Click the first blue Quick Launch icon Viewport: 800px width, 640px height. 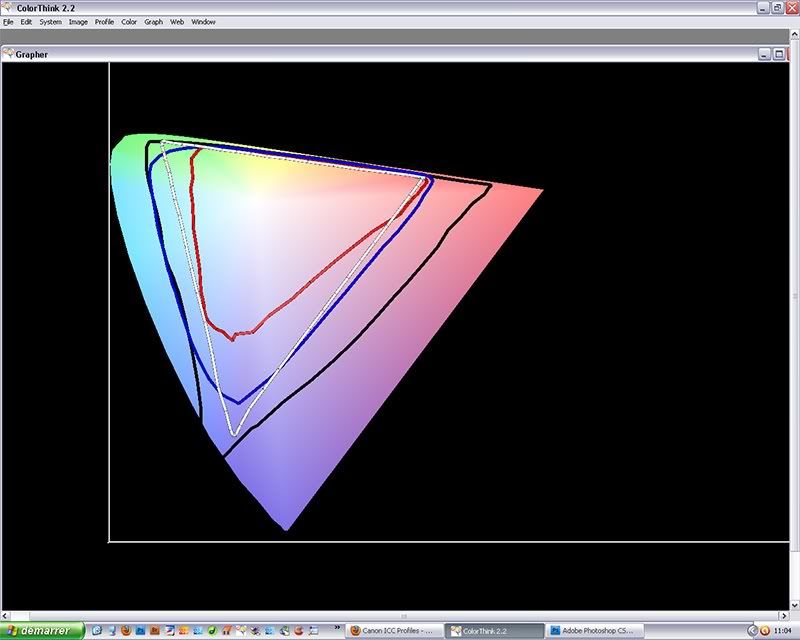pyautogui.click(x=97, y=631)
